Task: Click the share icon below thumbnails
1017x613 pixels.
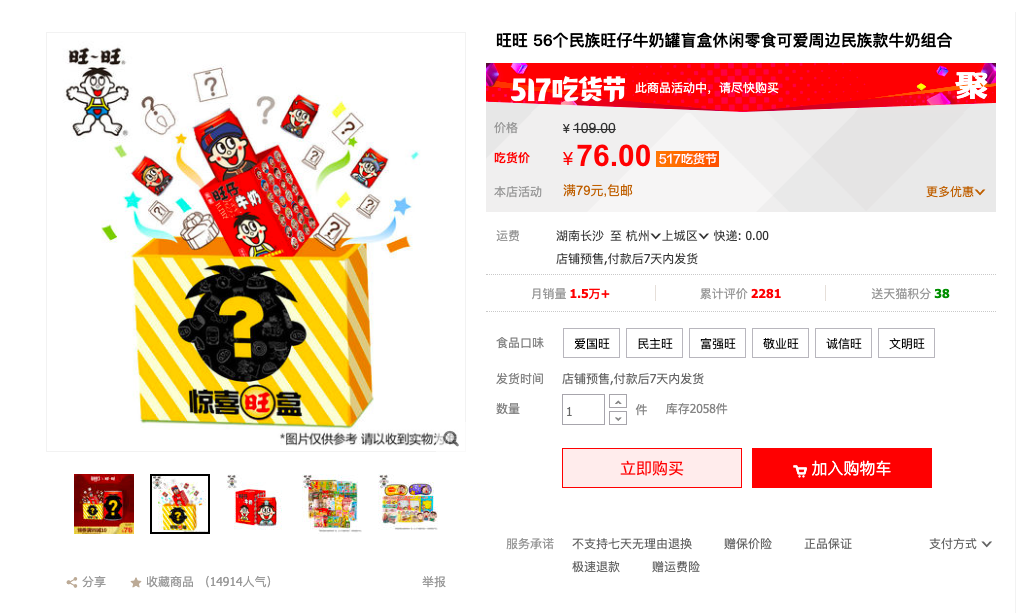Action: (x=72, y=583)
